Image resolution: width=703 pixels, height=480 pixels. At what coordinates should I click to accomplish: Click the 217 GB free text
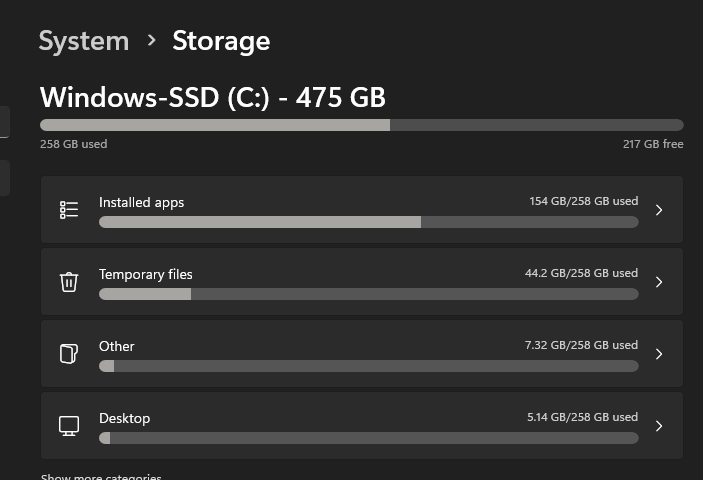653,144
